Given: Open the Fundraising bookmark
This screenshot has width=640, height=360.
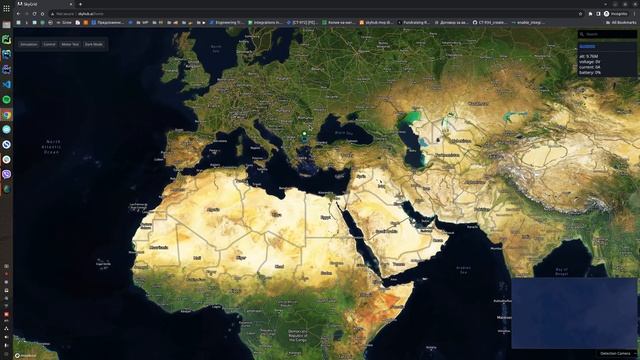Looking at the screenshot, I should [x=413, y=22].
